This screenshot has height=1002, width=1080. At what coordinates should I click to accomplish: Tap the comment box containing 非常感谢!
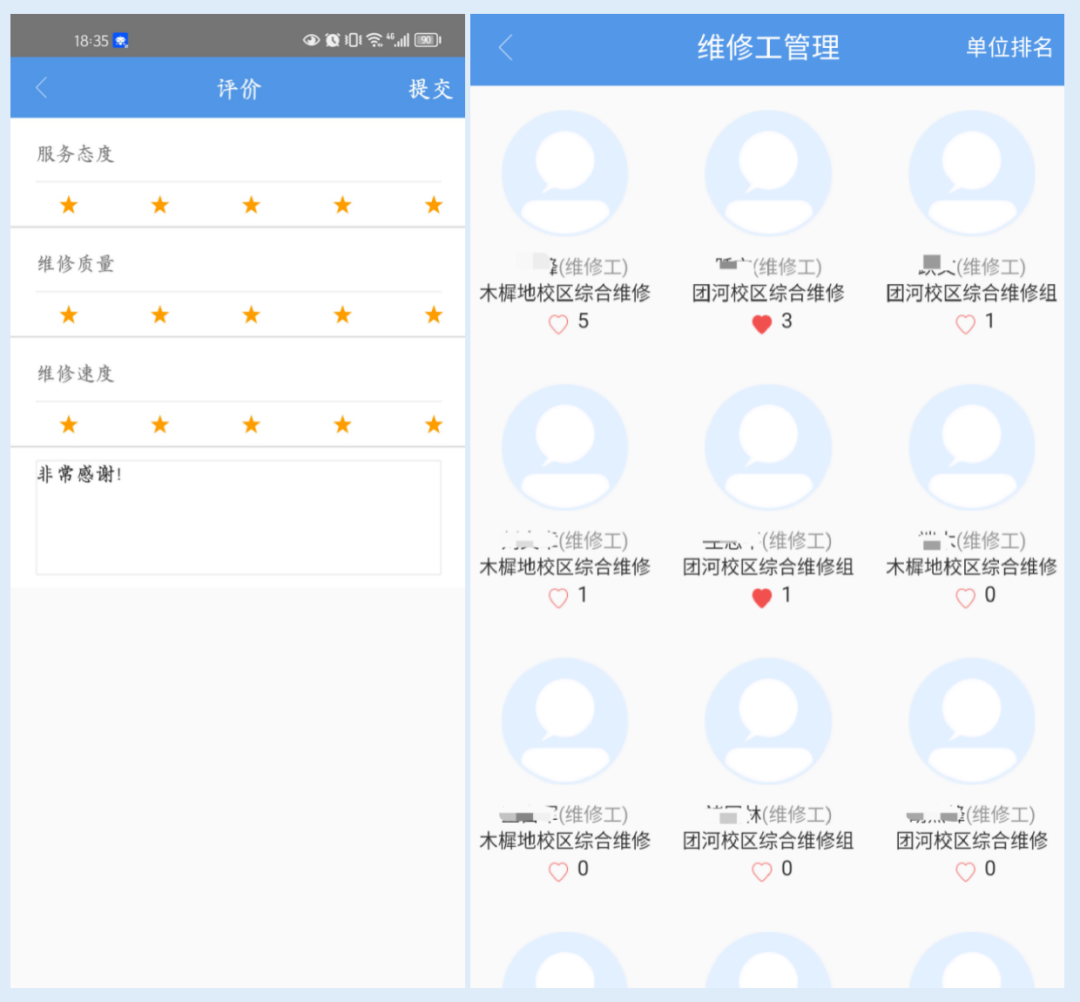(x=237, y=517)
